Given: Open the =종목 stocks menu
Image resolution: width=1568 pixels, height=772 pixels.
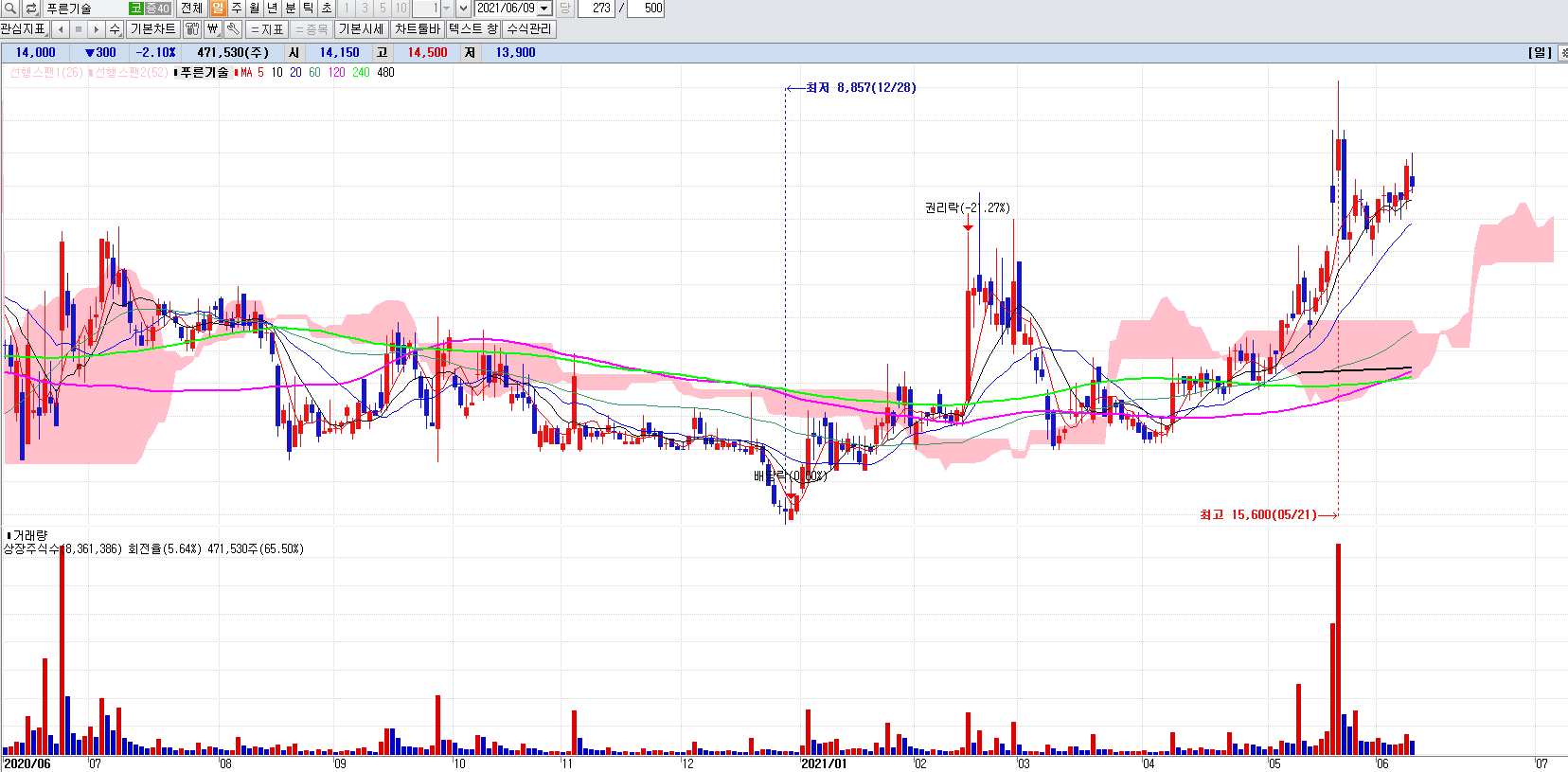Looking at the screenshot, I should (x=312, y=29).
